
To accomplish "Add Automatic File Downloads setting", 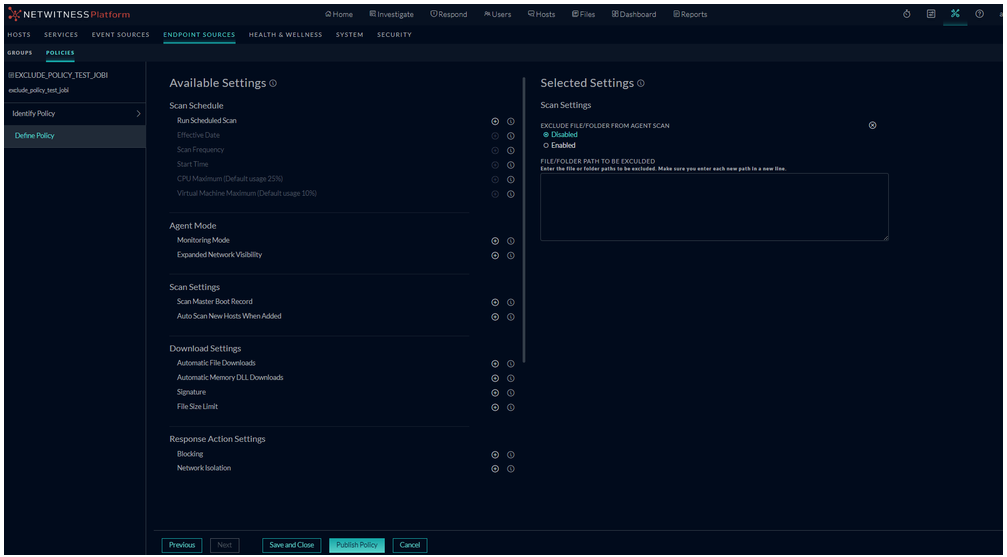I will 495,364.
